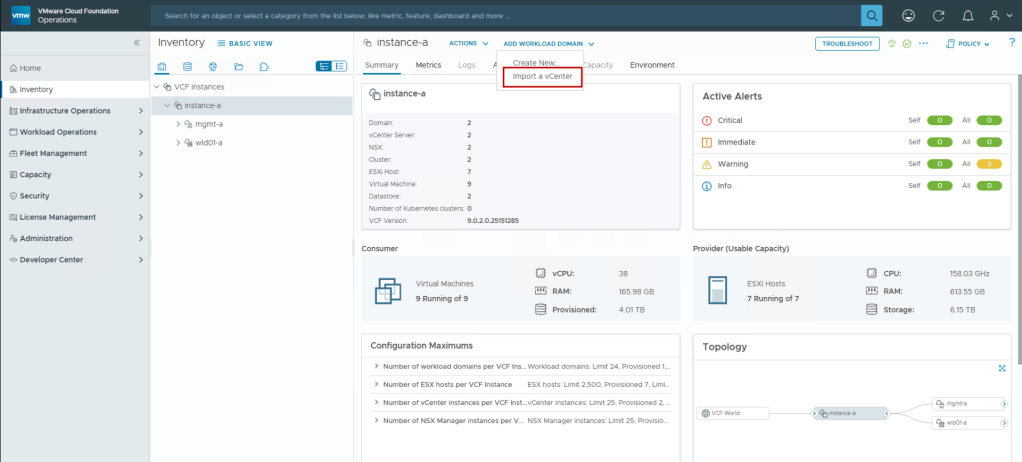Screen dimensions: 1022x462
Task: Click the Warning triangle alert icon
Action: 707,164
